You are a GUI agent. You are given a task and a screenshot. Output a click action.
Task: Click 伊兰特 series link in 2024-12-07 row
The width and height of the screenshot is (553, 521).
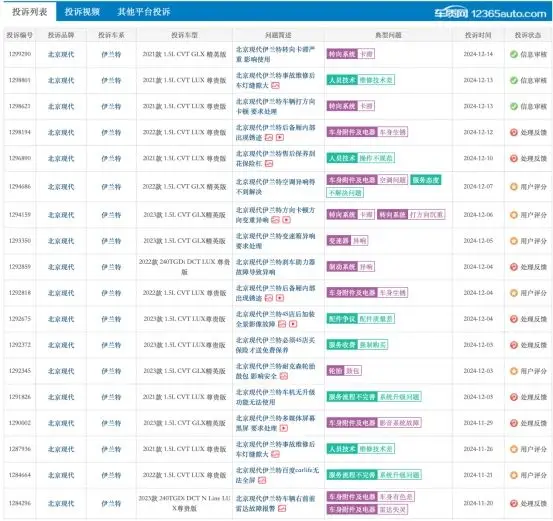tap(111, 187)
